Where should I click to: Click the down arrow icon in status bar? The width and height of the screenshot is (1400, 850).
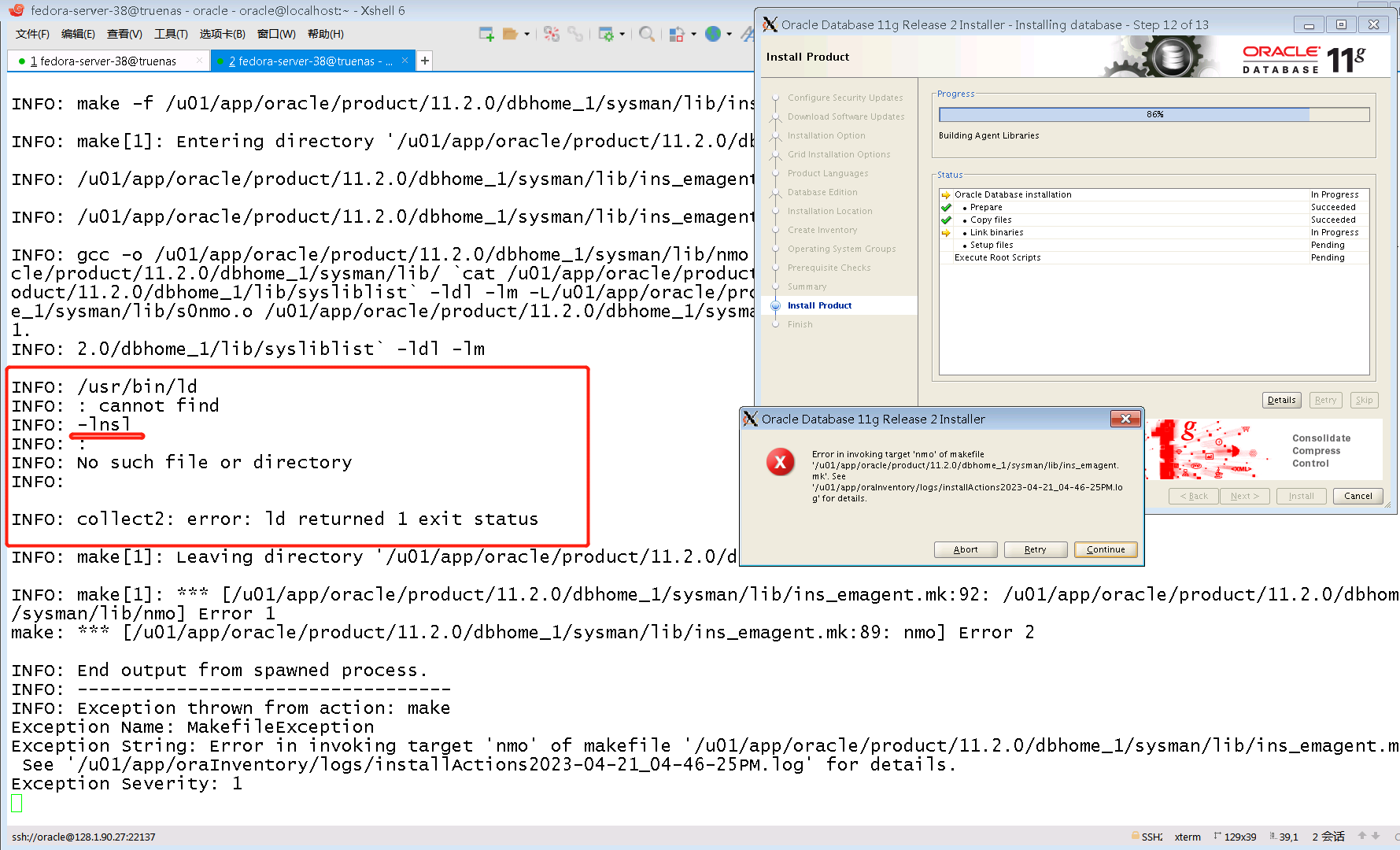point(1376,836)
